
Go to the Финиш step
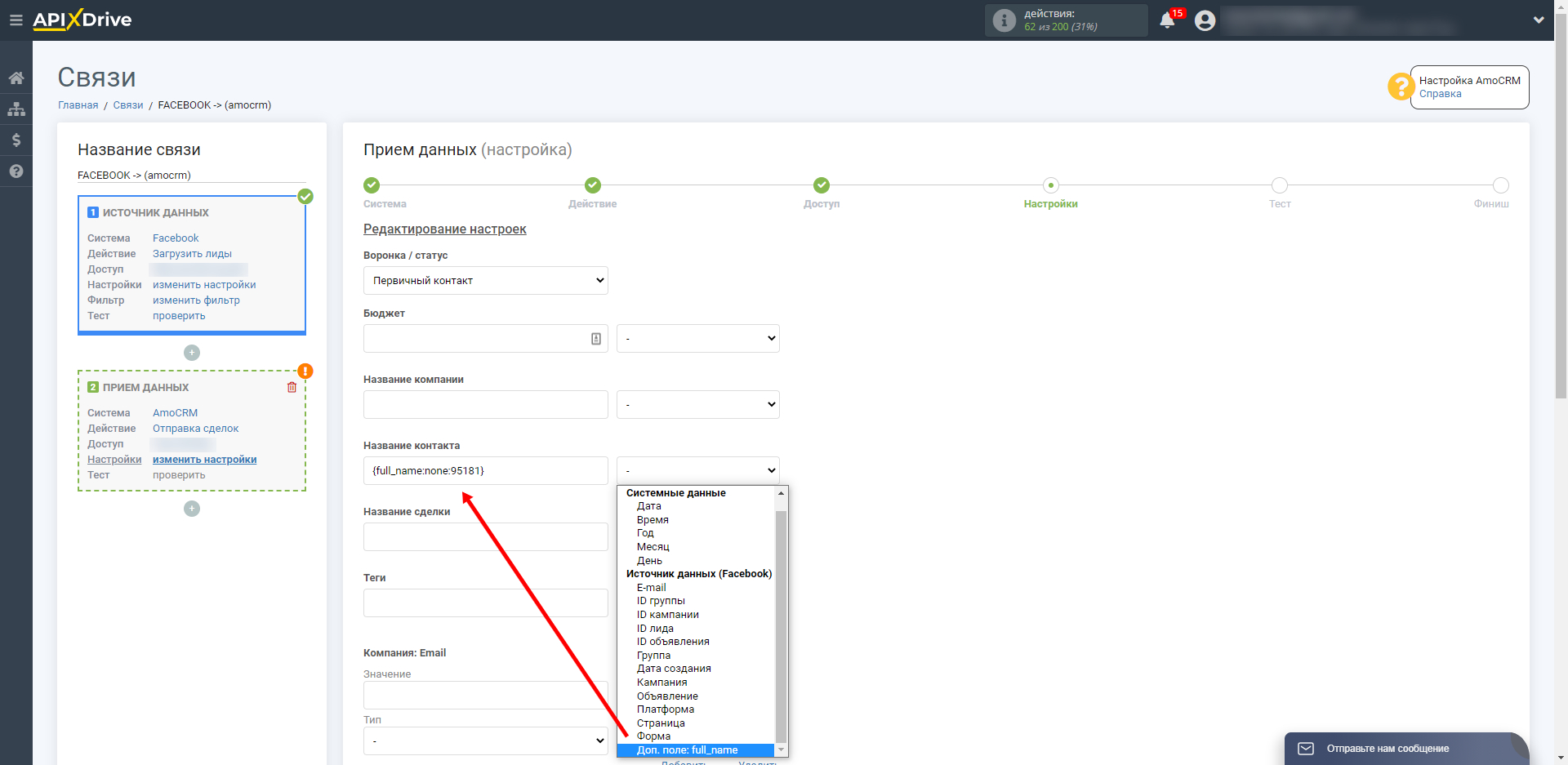tap(1501, 185)
